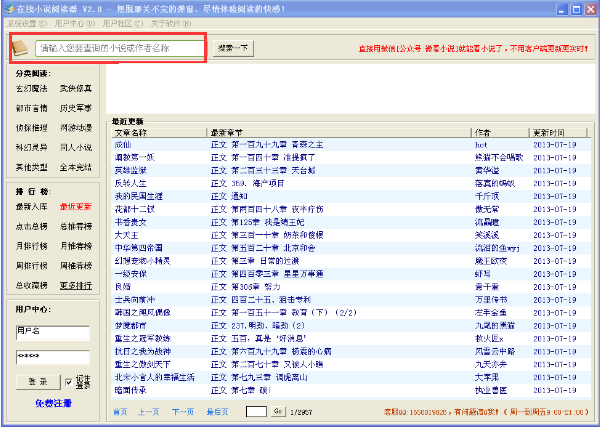This screenshot has width=600, height=427.
Task: Click the app icon in title bar
Action: click(8, 7)
